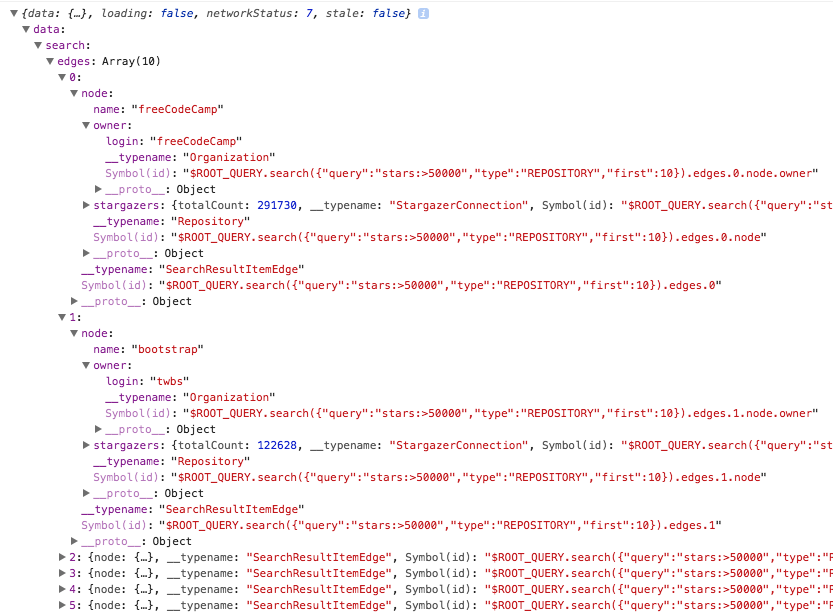833x614 pixels.
Task: Expand edge 3 of the edges array
Action: coord(62,573)
